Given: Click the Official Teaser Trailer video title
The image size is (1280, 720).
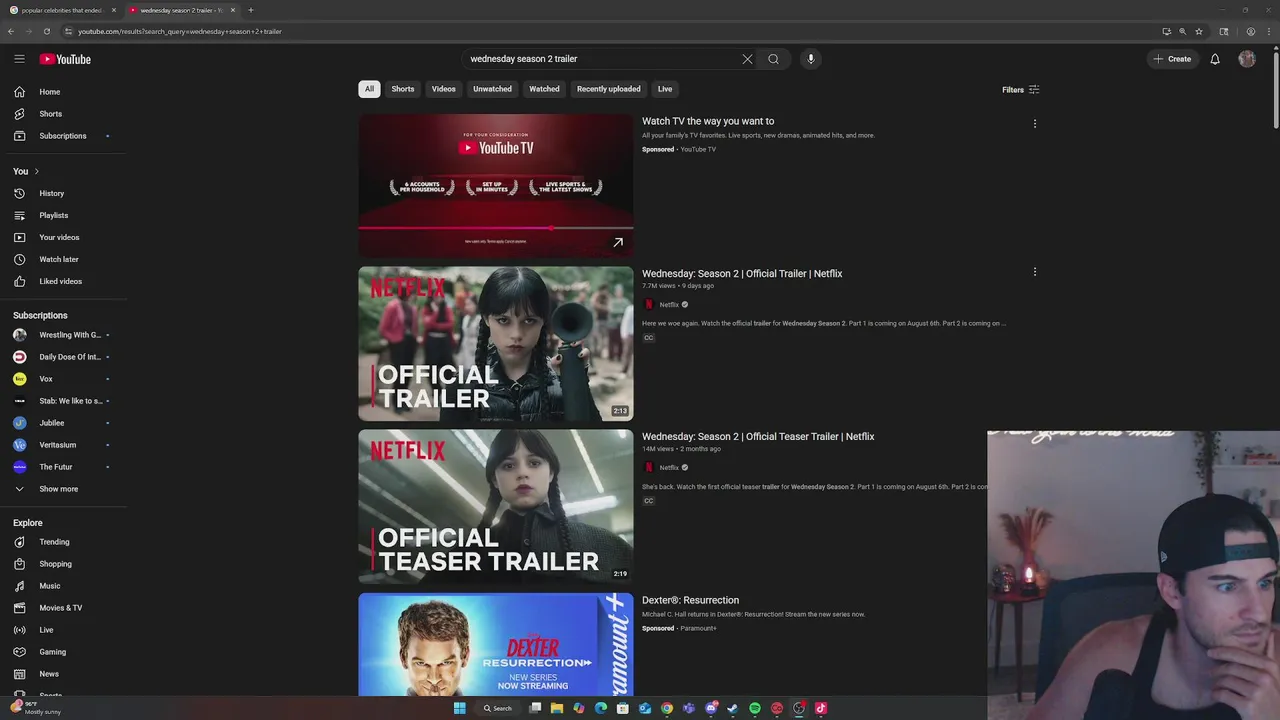Looking at the screenshot, I should (x=758, y=436).
